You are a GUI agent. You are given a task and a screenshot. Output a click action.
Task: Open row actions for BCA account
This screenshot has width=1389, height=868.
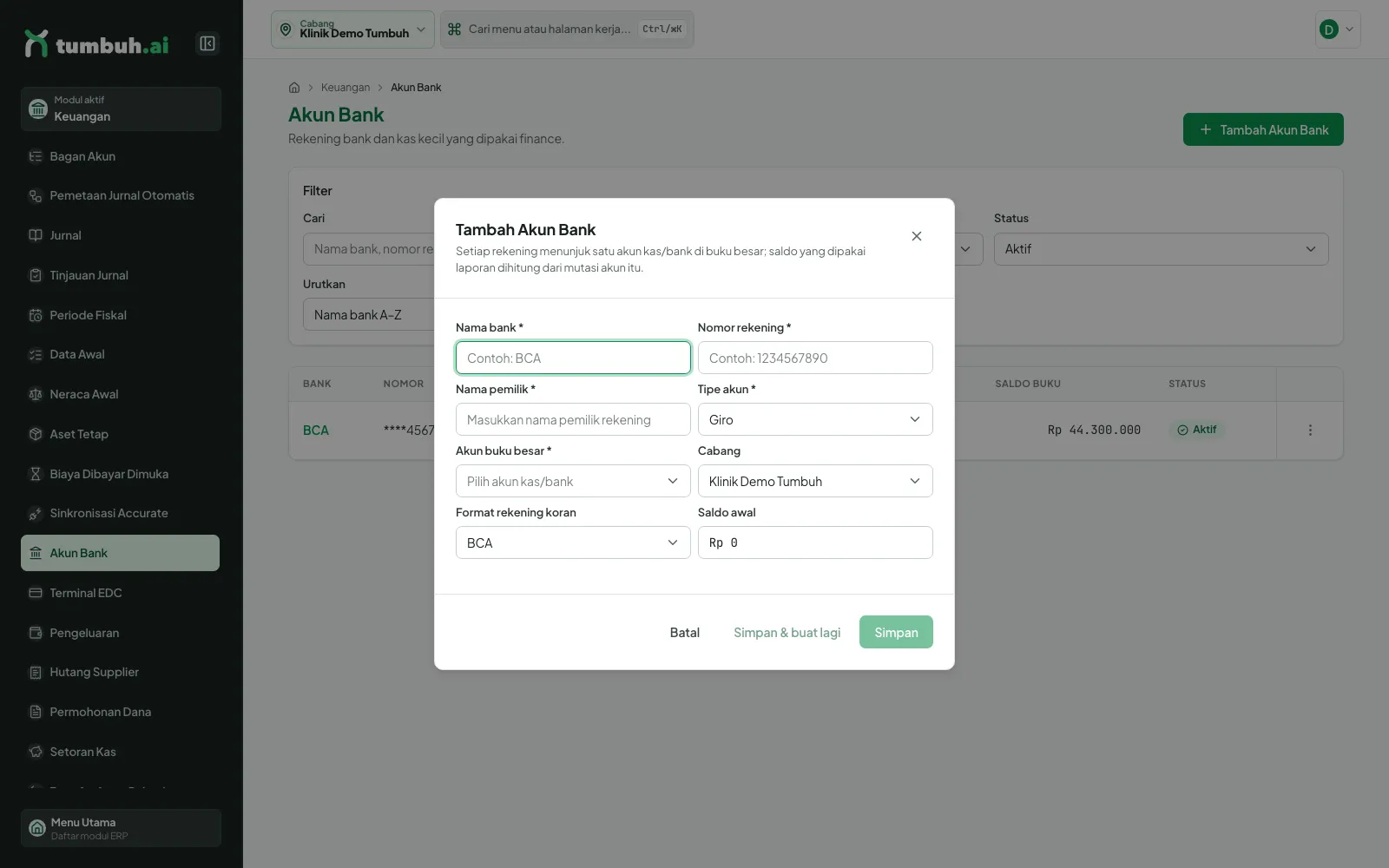(x=1310, y=431)
